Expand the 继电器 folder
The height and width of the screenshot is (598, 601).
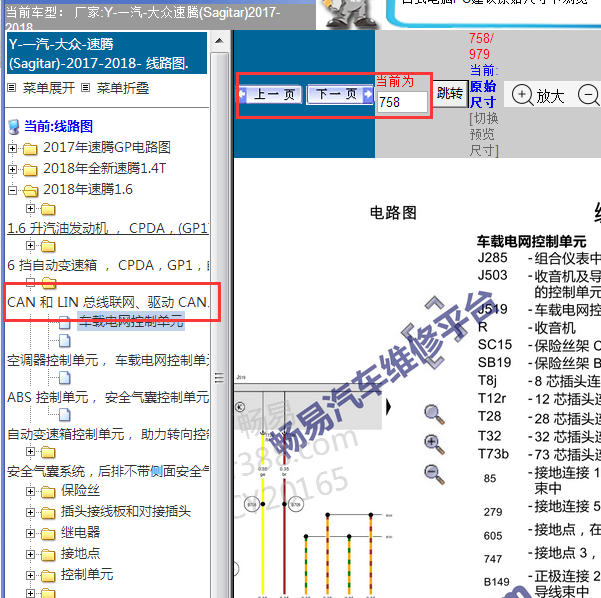tap(30, 534)
